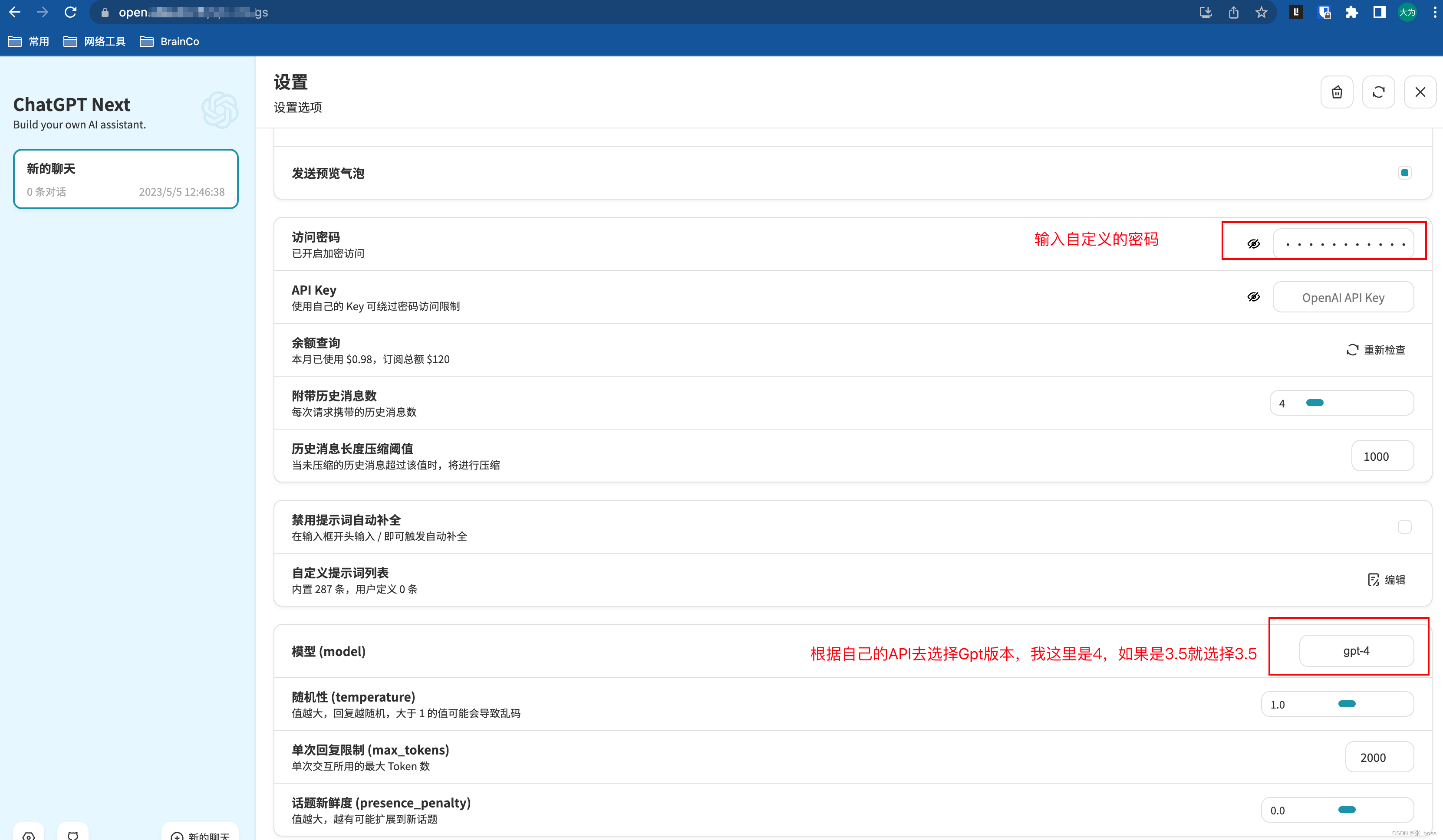This screenshot has width=1443, height=840.
Task: Click the clear-all-data trash icon
Action: pyautogui.click(x=1337, y=92)
